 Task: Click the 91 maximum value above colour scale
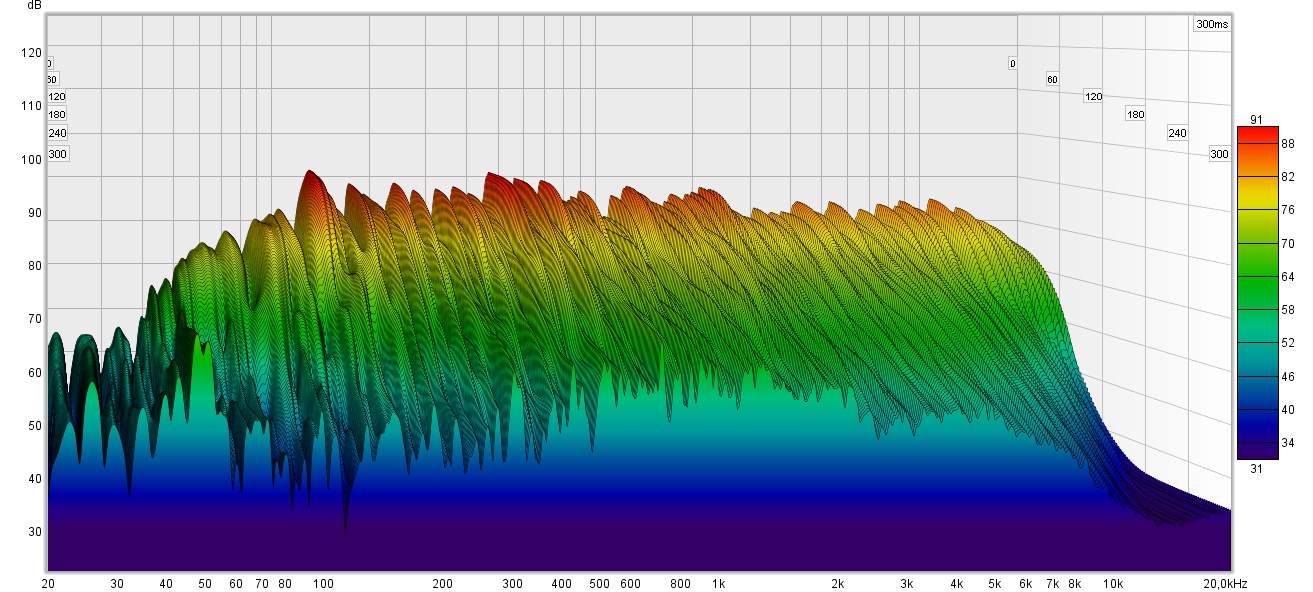(1257, 120)
